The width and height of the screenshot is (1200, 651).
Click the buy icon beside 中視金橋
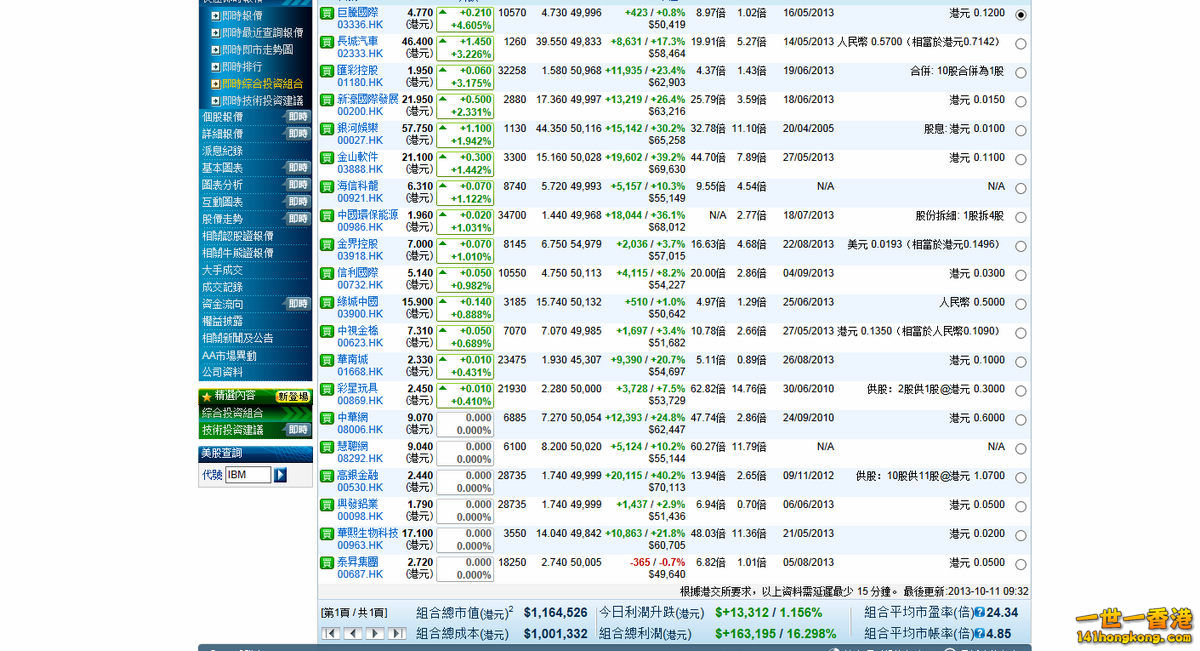[327, 331]
